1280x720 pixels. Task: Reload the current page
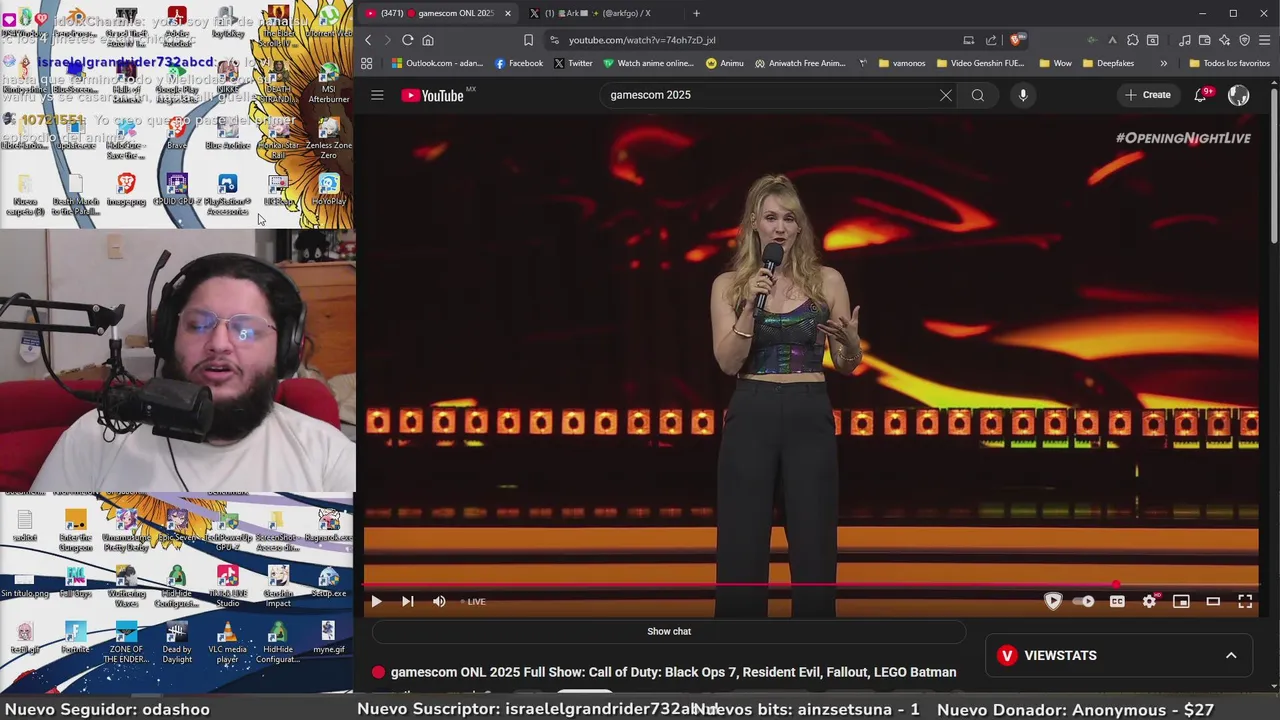tap(407, 40)
